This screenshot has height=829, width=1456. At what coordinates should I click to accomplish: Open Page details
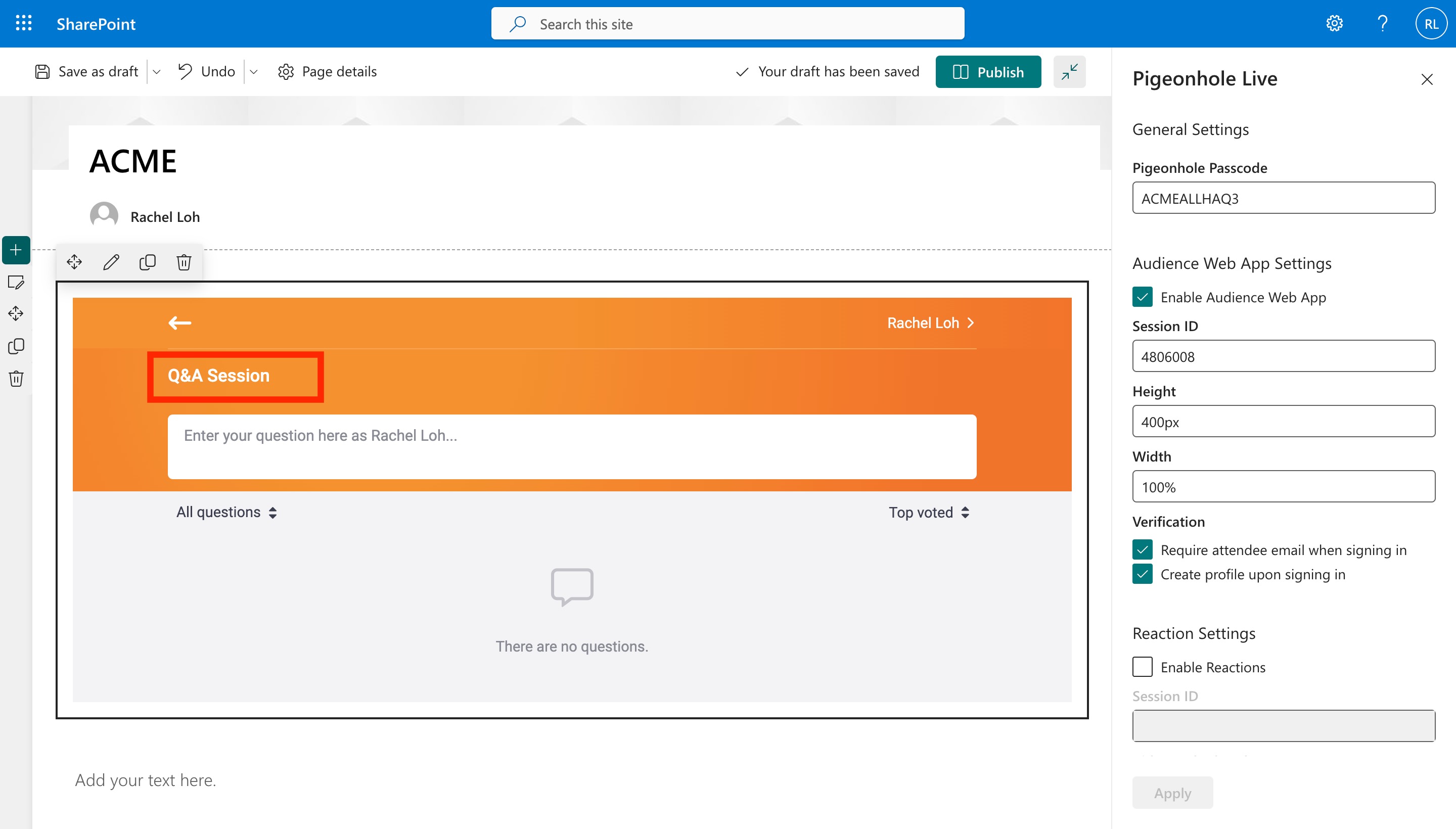(328, 71)
